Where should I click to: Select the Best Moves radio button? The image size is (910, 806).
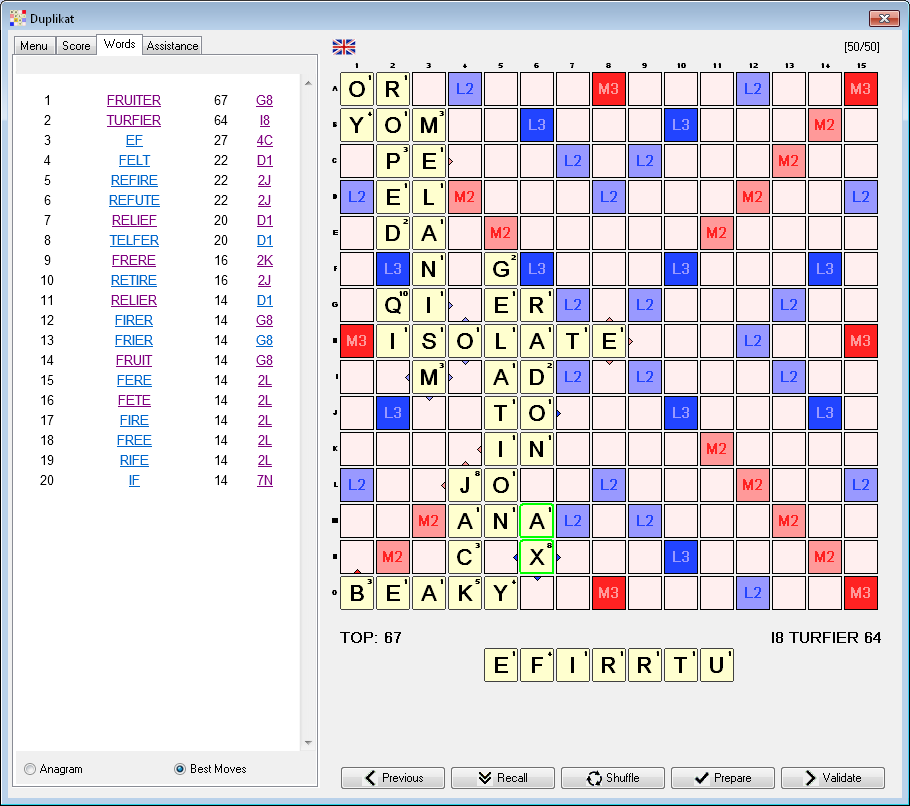coord(180,769)
